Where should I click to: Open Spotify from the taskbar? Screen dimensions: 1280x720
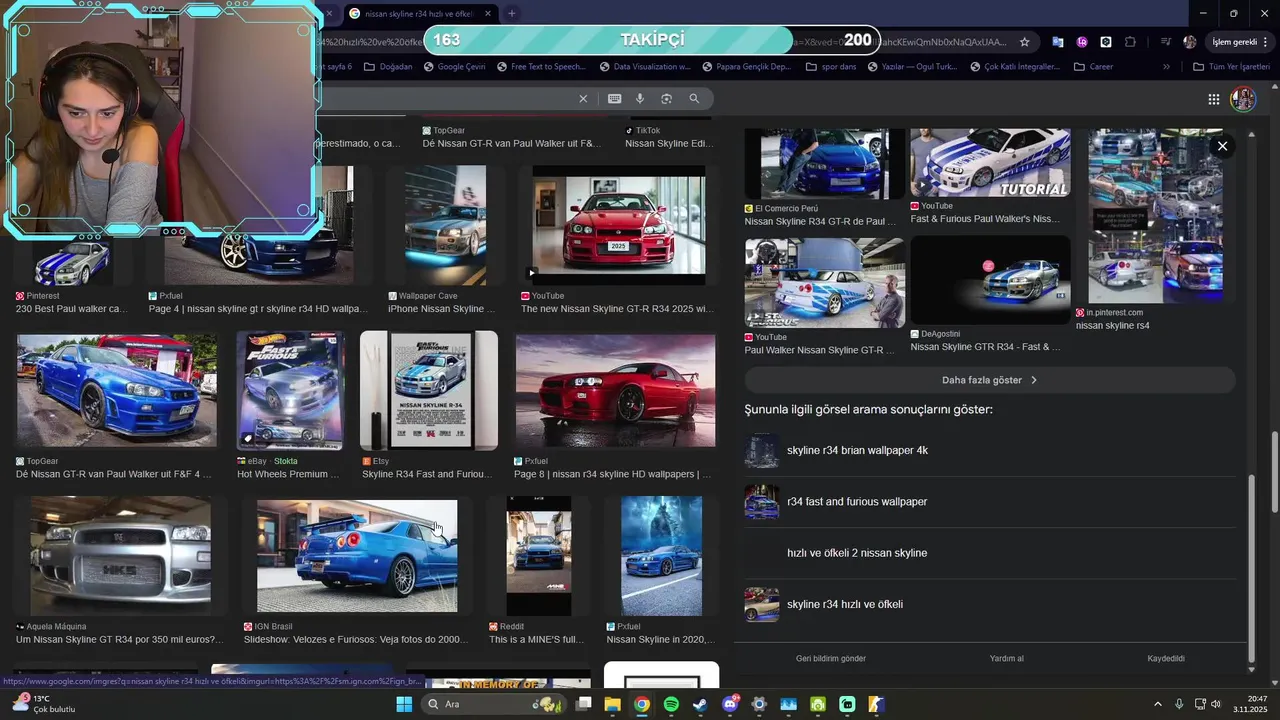point(671,704)
